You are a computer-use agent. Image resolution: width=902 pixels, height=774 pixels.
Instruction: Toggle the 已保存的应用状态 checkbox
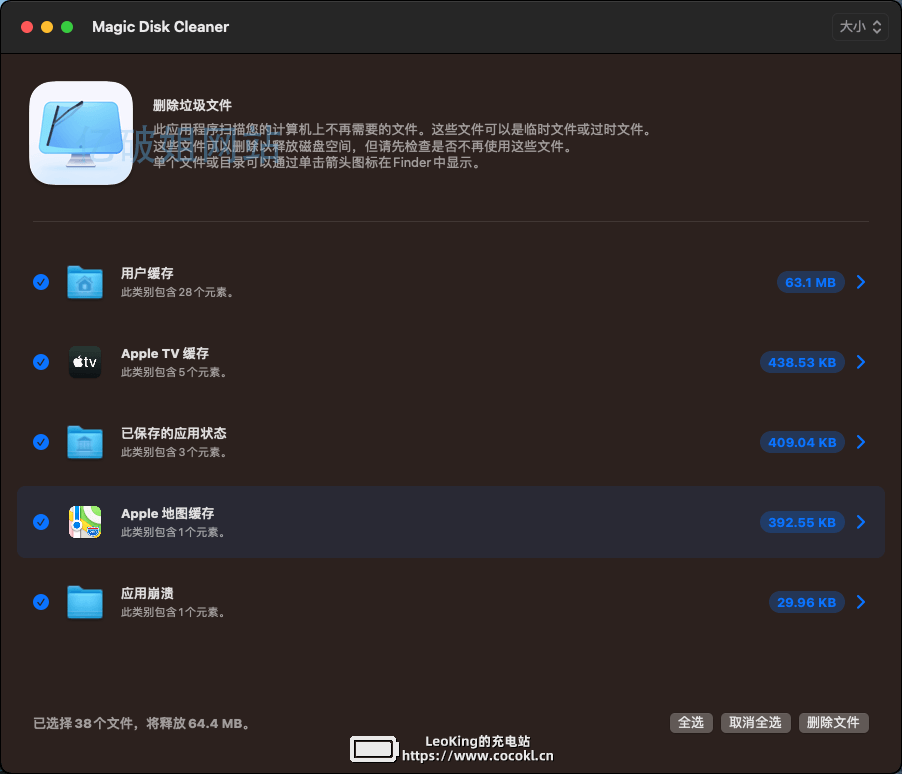point(41,442)
